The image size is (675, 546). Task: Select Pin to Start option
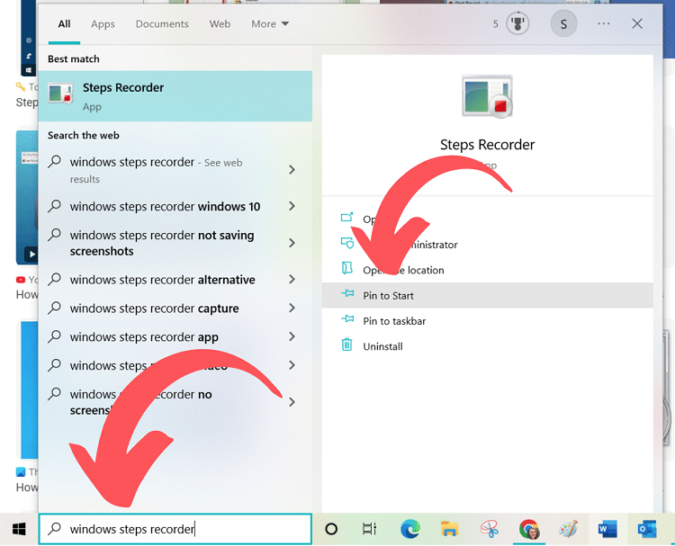(x=487, y=295)
